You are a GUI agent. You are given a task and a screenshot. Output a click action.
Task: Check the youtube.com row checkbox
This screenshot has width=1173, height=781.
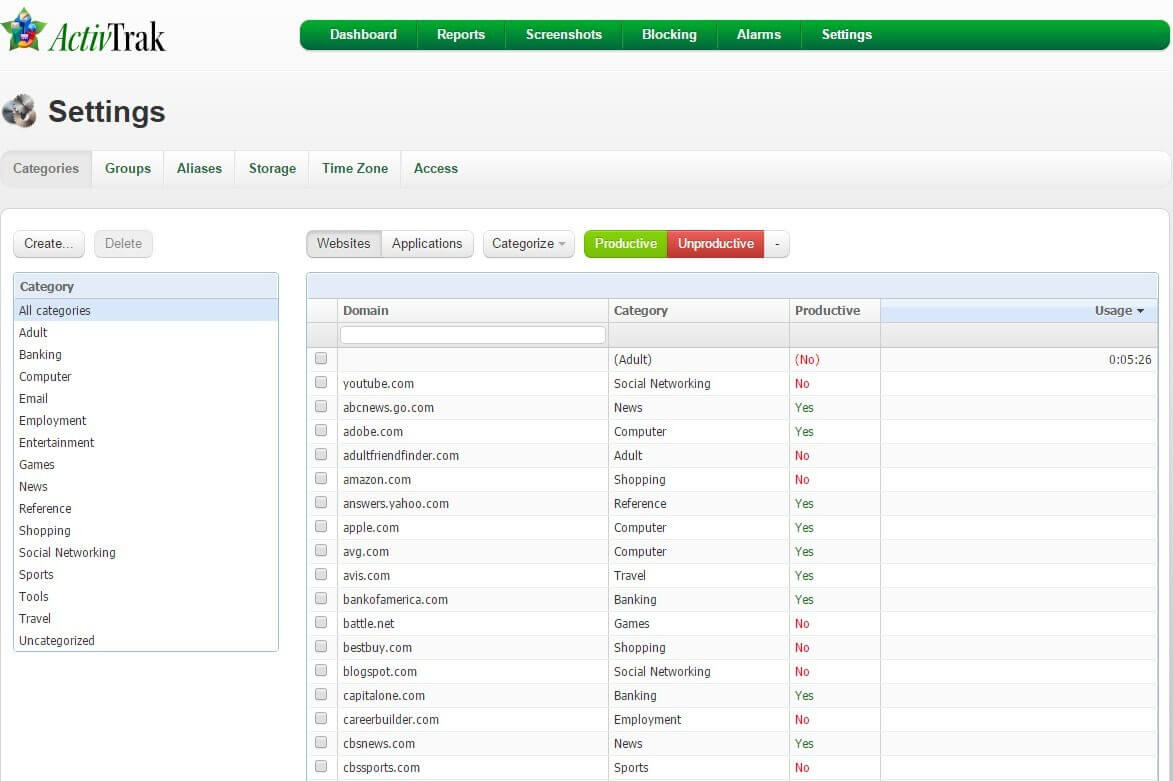pos(321,382)
